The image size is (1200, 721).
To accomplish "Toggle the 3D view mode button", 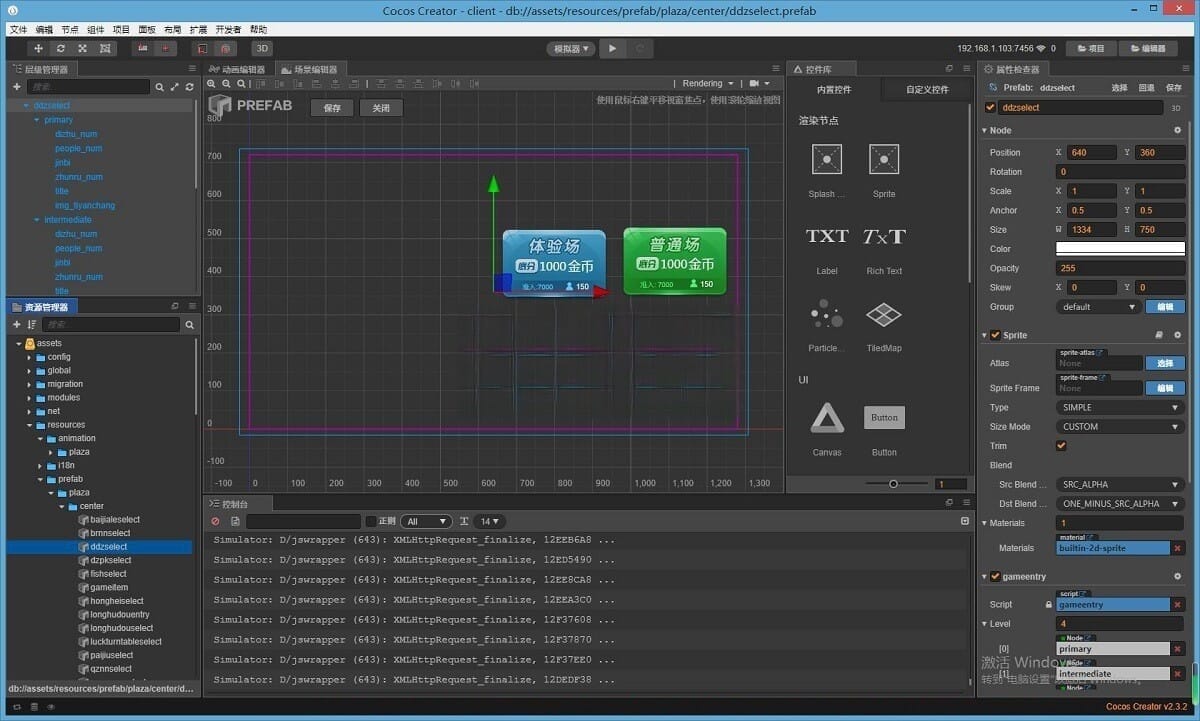I will point(262,48).
